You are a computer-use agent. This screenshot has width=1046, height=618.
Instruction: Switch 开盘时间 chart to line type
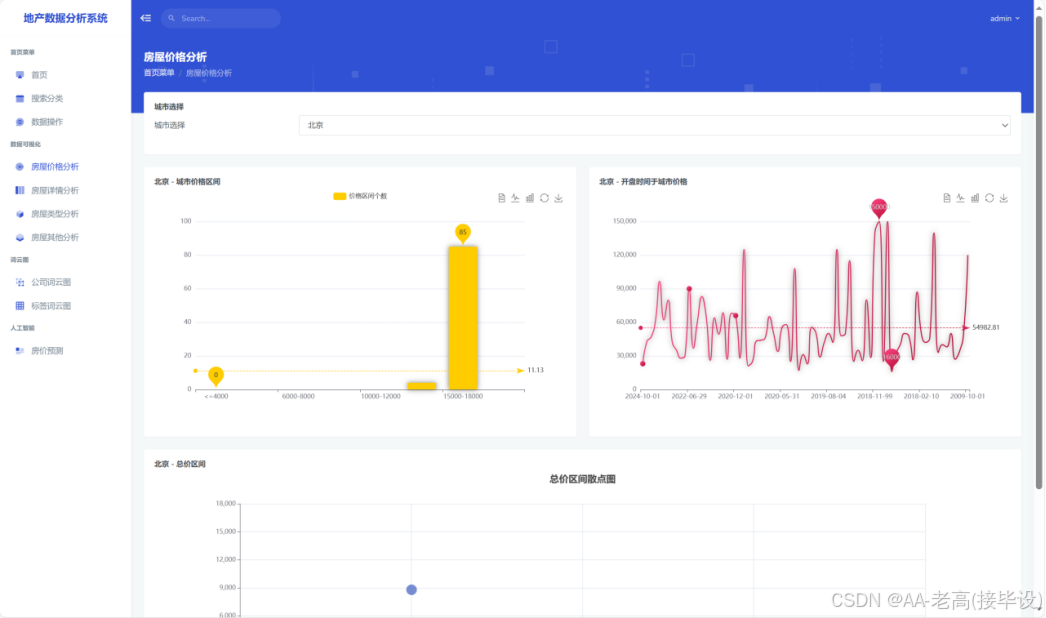coord(961,198)
